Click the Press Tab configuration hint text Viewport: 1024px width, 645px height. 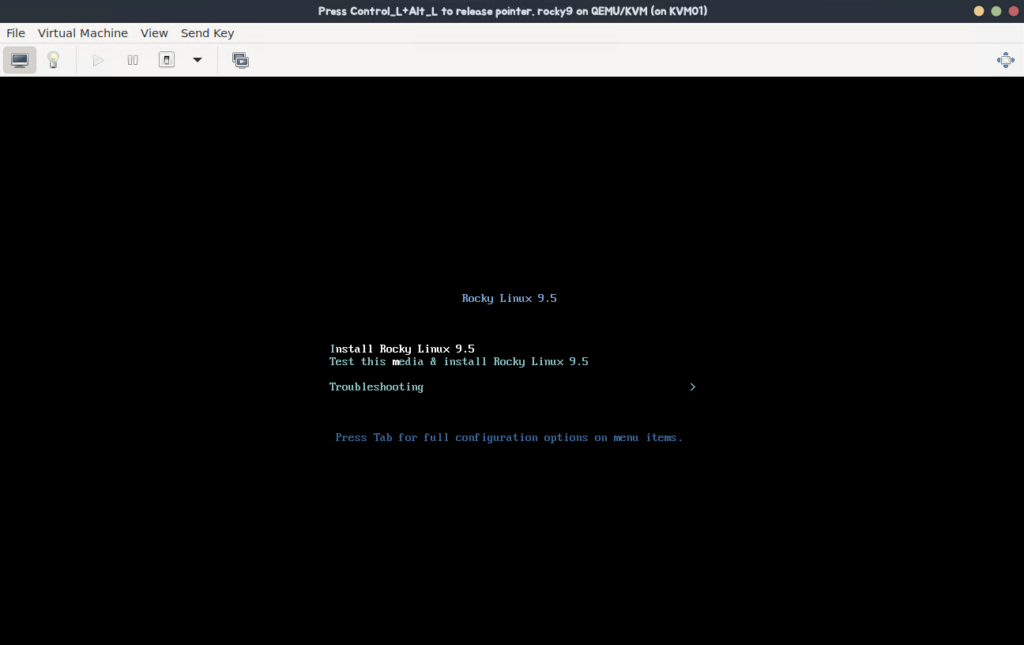(x=508, y=438)
